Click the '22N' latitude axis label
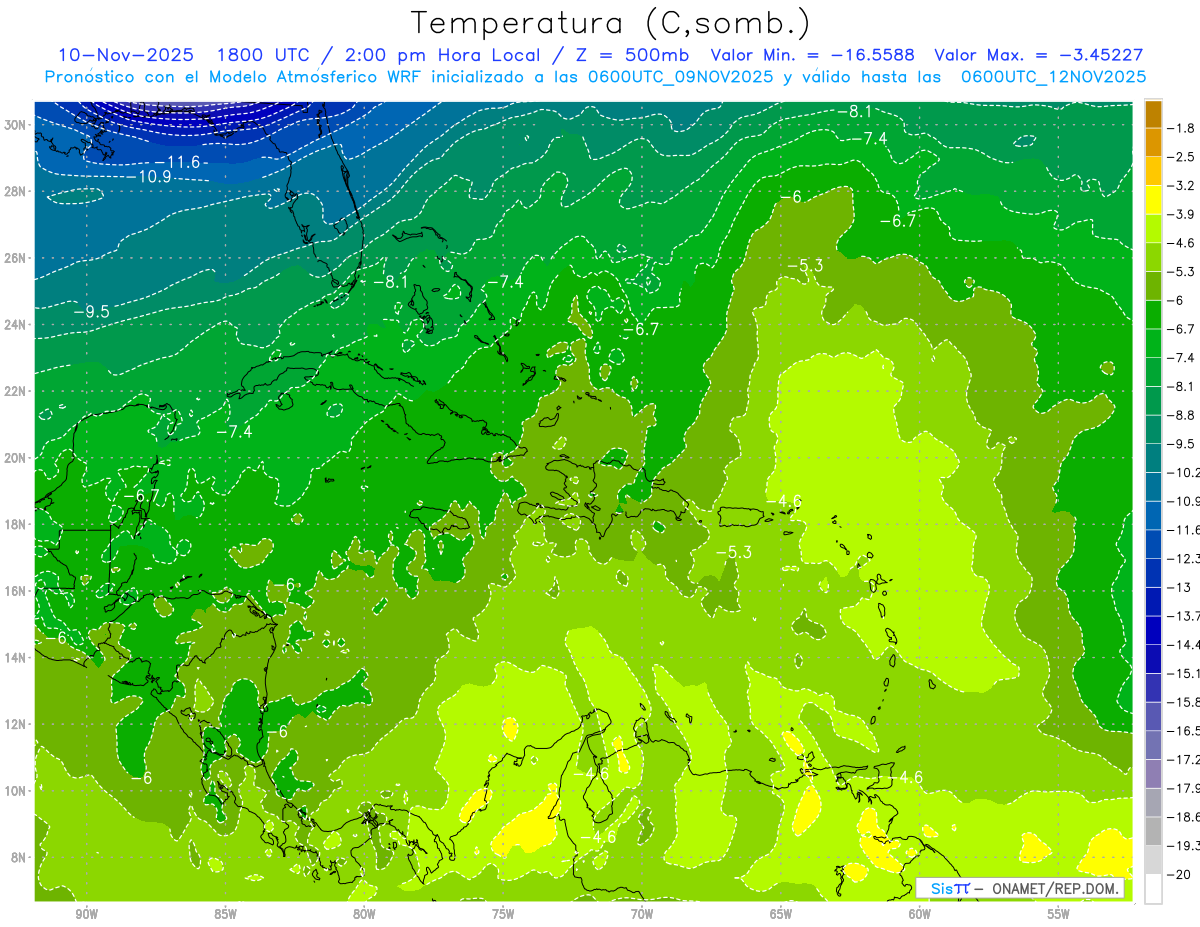Screen dimensions: 1200x927 point(15,391)
